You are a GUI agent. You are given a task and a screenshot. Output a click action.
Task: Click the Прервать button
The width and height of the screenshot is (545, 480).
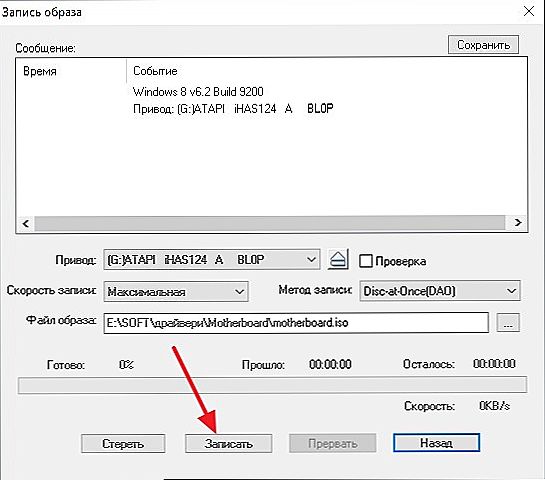click(x=333, y=443)
